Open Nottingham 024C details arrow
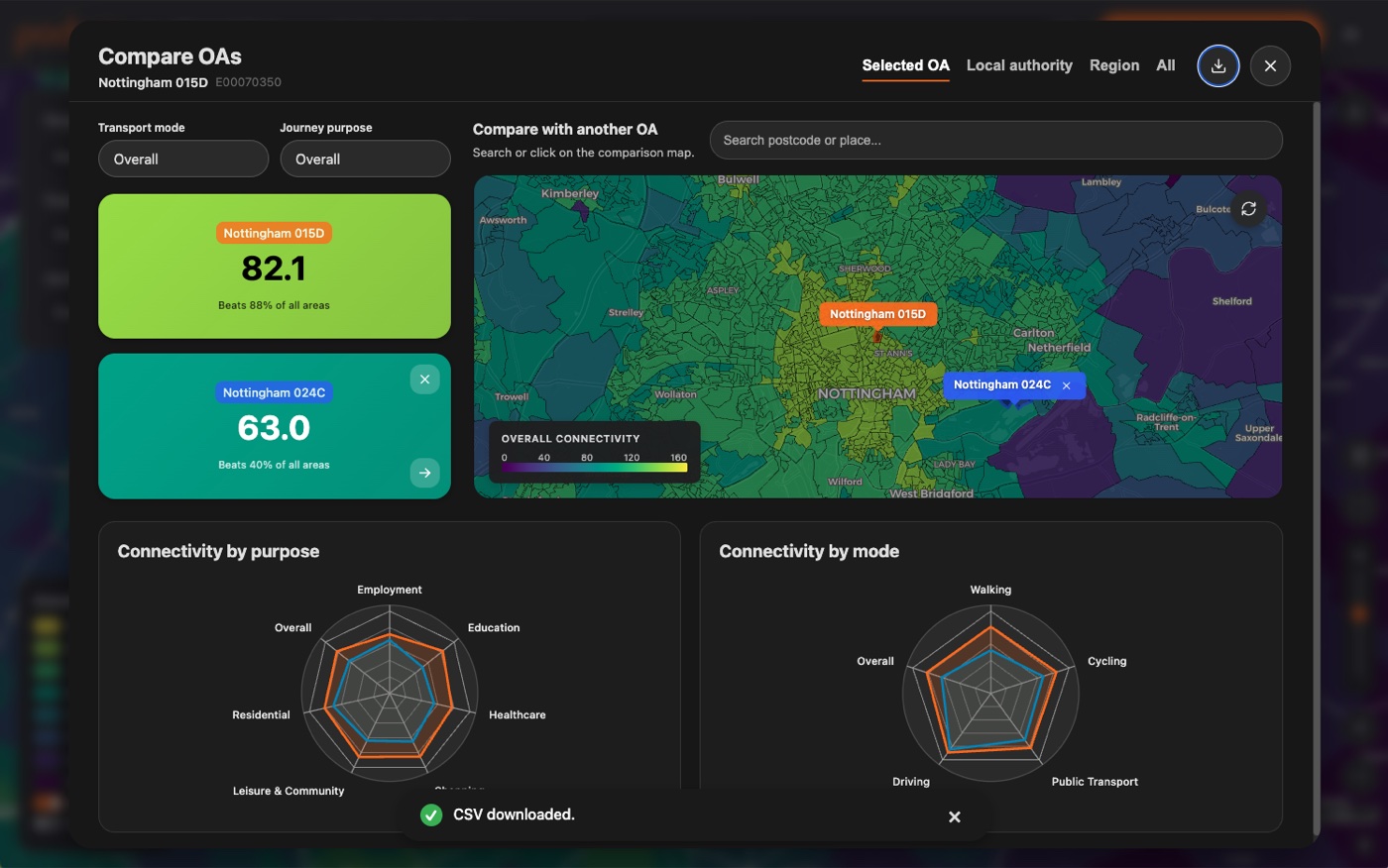This screenshot has width=1388, height=868. (424, 473)
